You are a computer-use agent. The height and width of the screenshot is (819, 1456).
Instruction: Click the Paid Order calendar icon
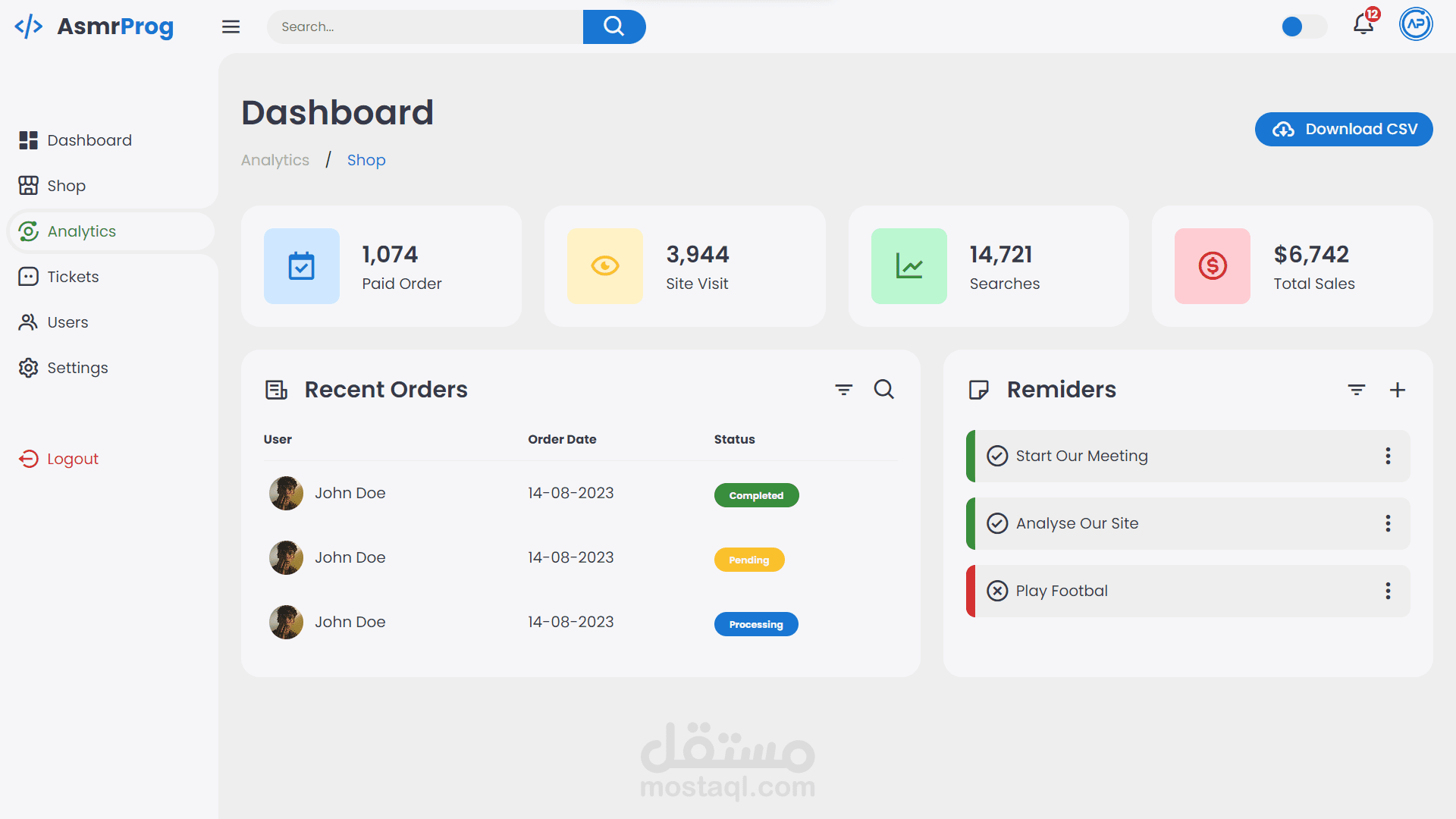pyautogui.click(x=302, y=266)
